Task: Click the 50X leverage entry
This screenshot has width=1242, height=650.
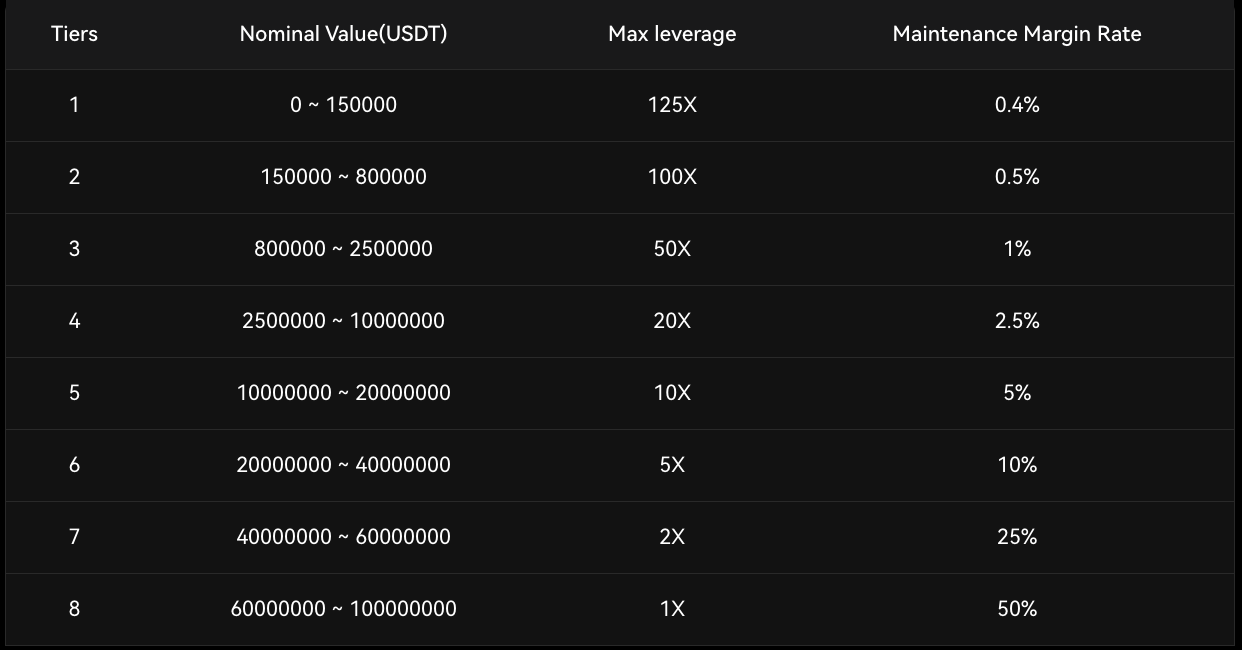Action: pos(672,249)
